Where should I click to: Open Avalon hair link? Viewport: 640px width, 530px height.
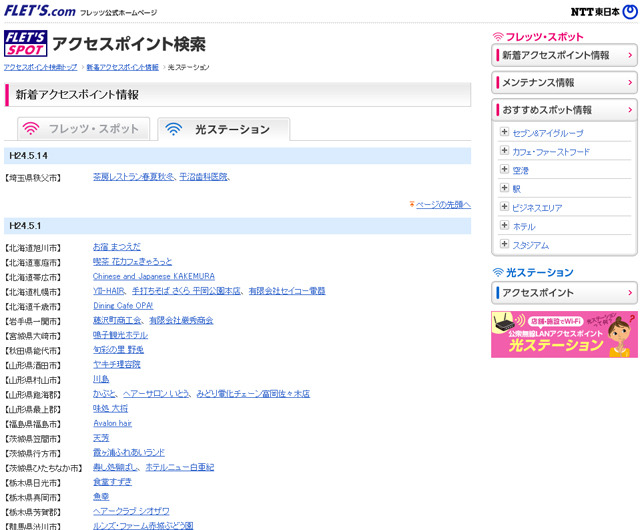coord(113,423)
